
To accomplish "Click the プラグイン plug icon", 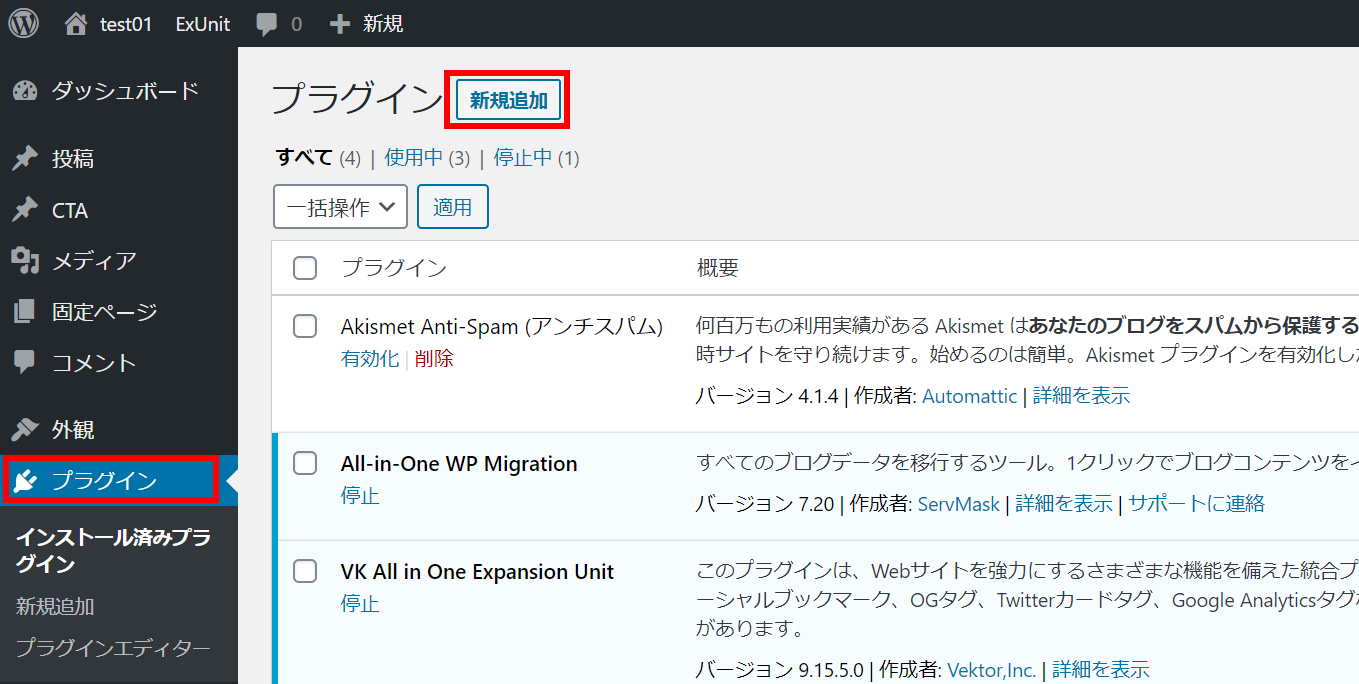I will tap(22, 480).
